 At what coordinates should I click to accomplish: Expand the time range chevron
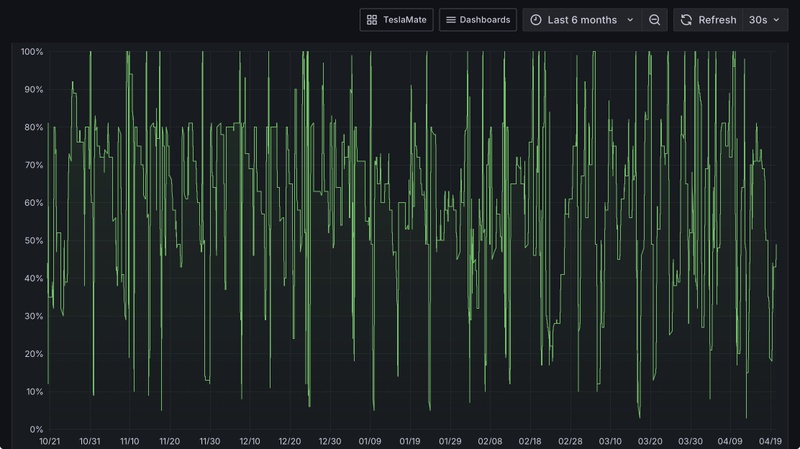(630, 20)
